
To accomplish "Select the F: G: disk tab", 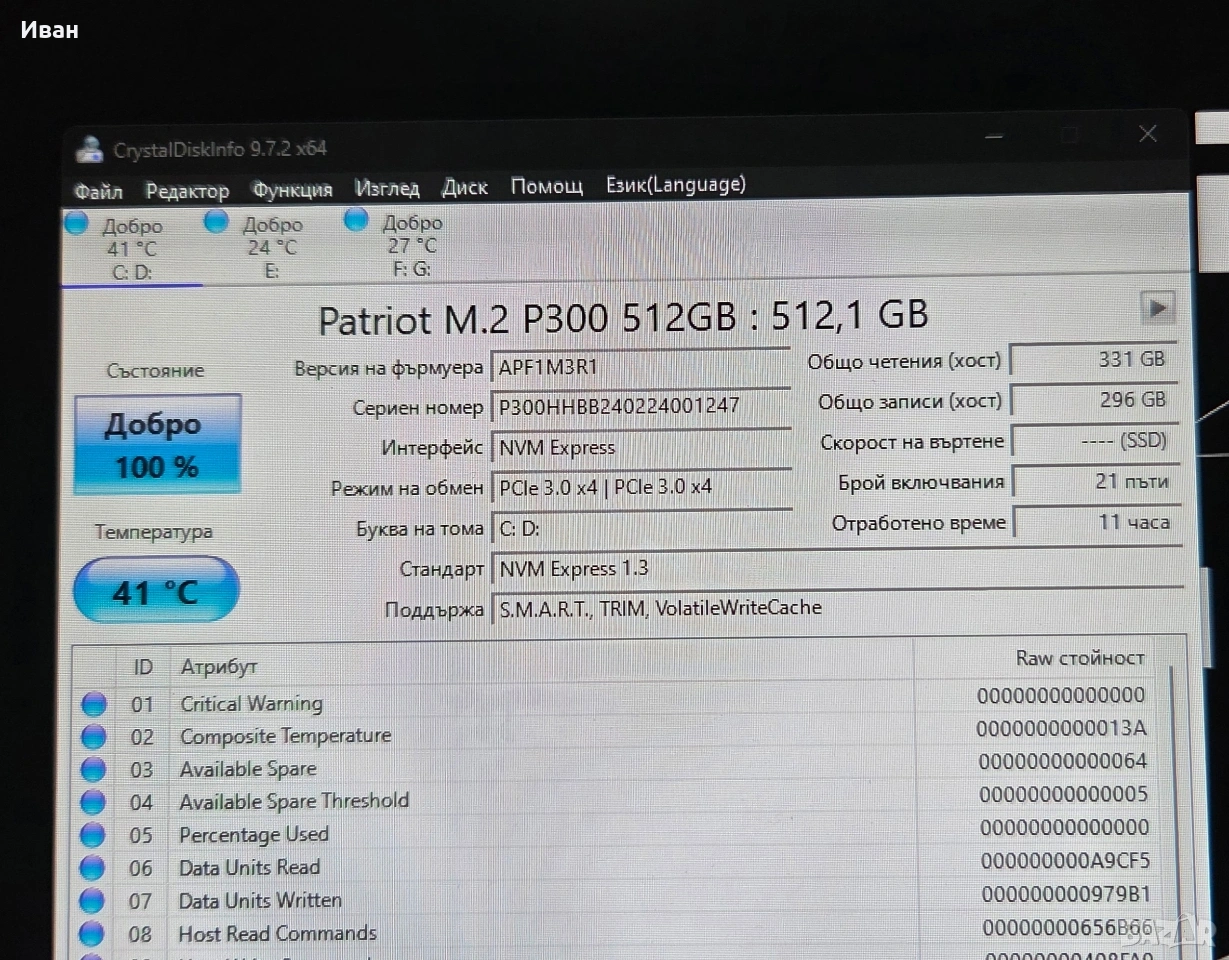I will [411, 246].
